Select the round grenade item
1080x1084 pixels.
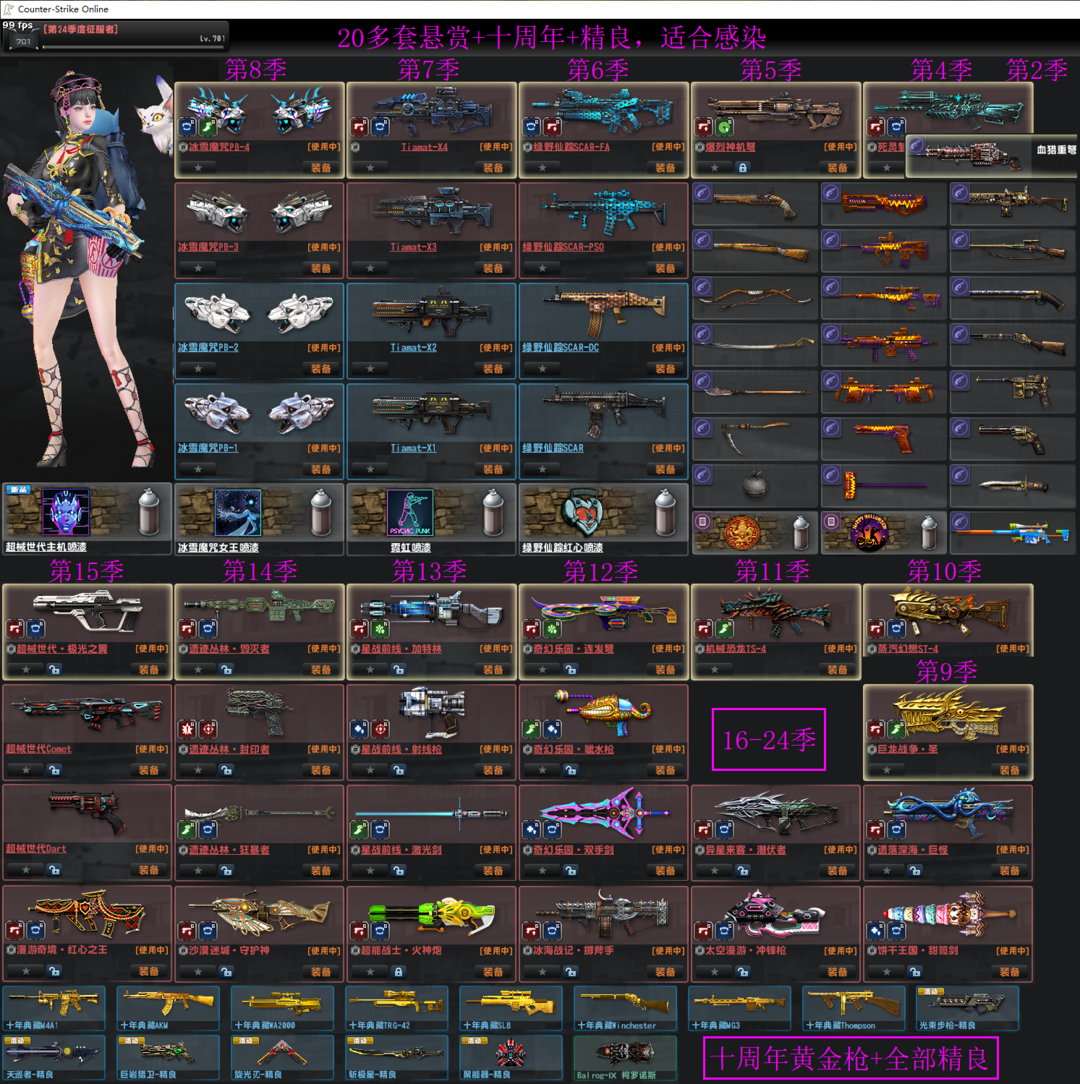click(754, 485)
